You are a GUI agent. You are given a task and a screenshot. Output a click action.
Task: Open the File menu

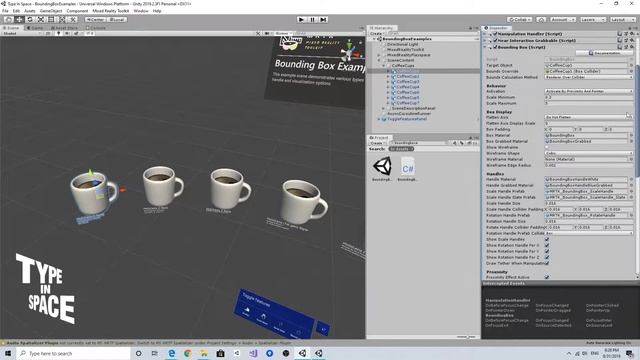(5, 11)
